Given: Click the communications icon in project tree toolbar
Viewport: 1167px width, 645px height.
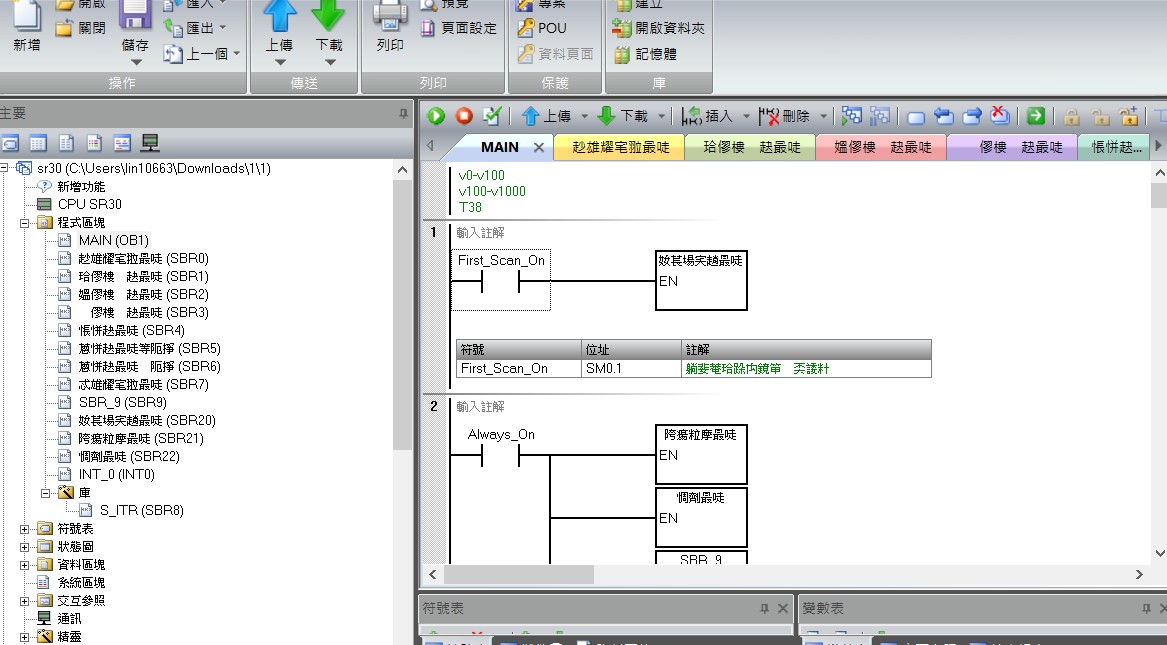Looking at the screenshot, I should [150, 142].
